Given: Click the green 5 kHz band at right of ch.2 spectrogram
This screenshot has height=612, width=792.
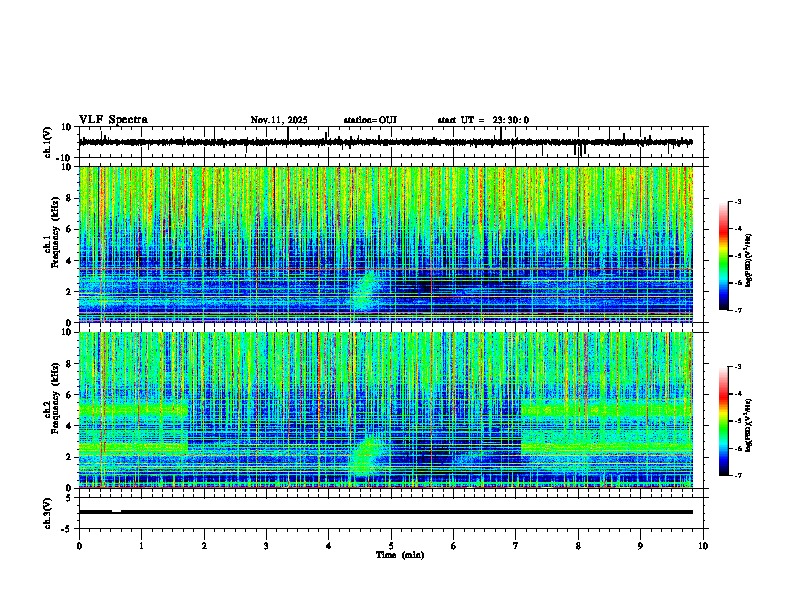Looking at the screenshot, I should 606,409.
